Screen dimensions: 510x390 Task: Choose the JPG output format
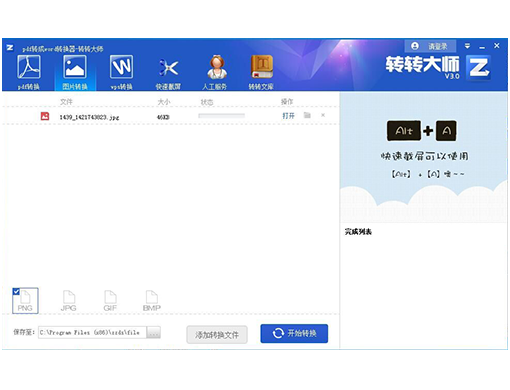pyautogui.click(x=69, y=301)
